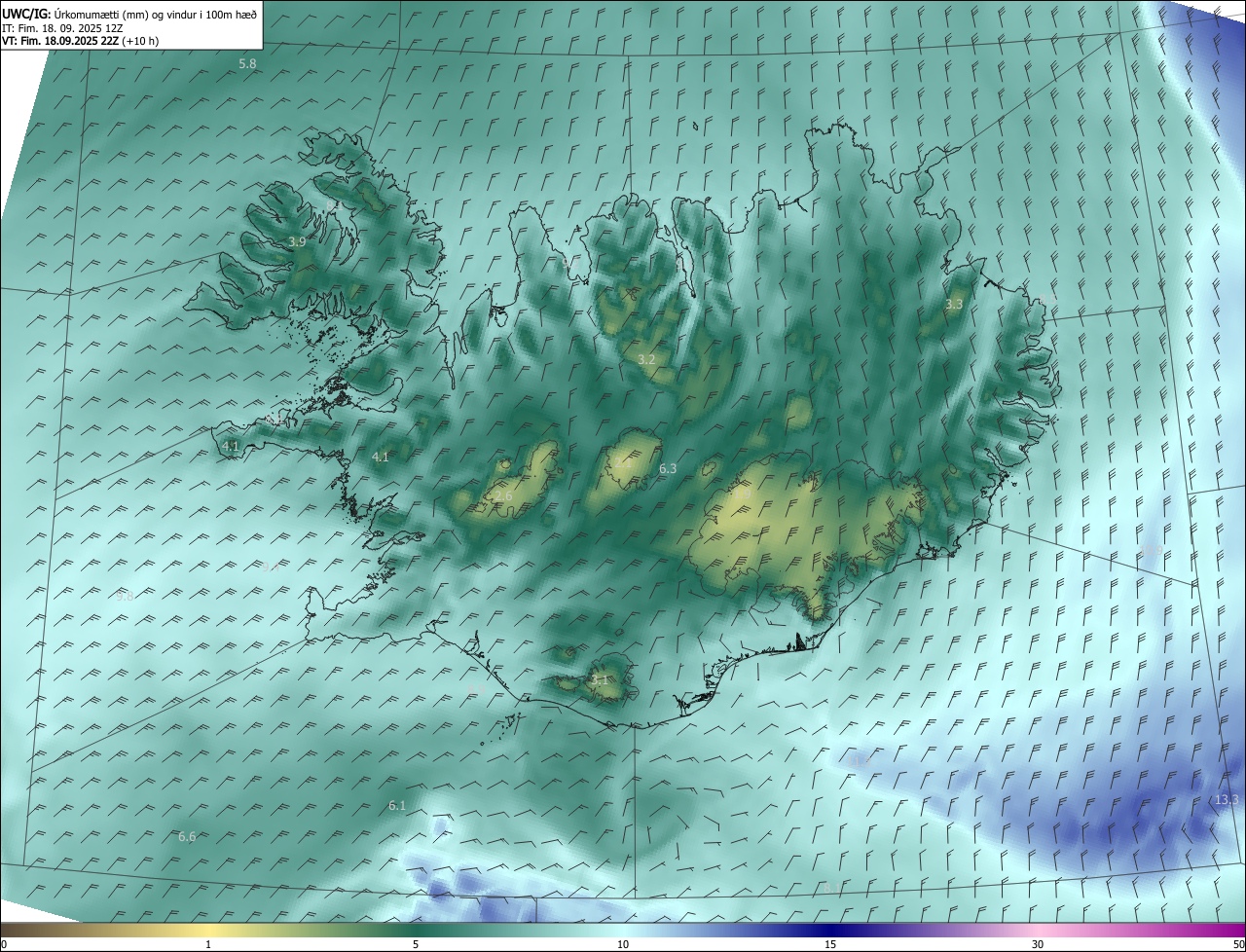Click the precipitation value 6.1 on the map

point(397,805)
